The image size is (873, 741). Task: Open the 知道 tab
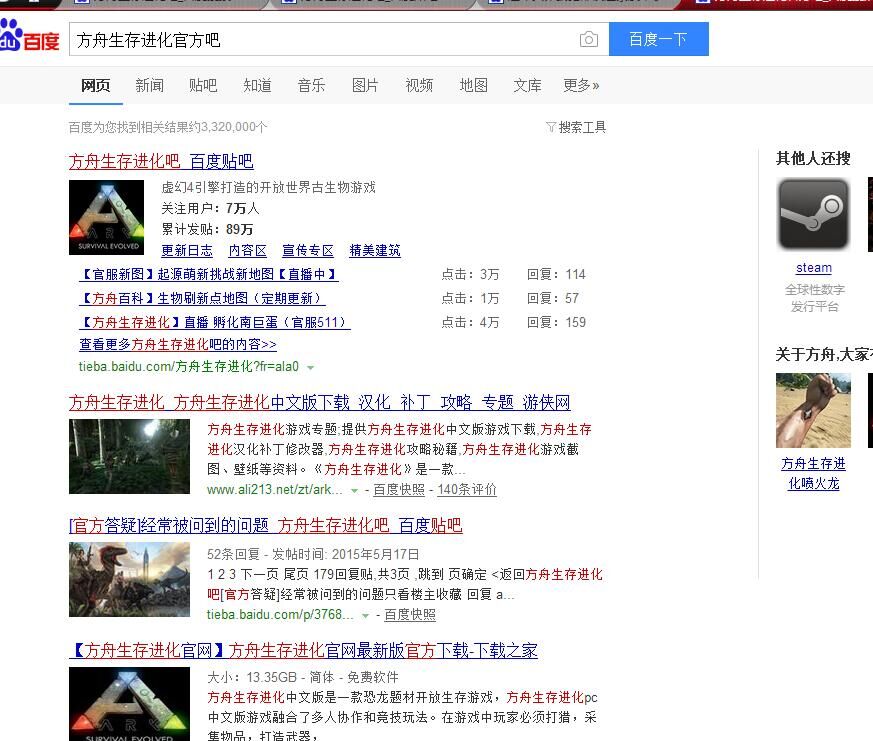click(257, 85)
